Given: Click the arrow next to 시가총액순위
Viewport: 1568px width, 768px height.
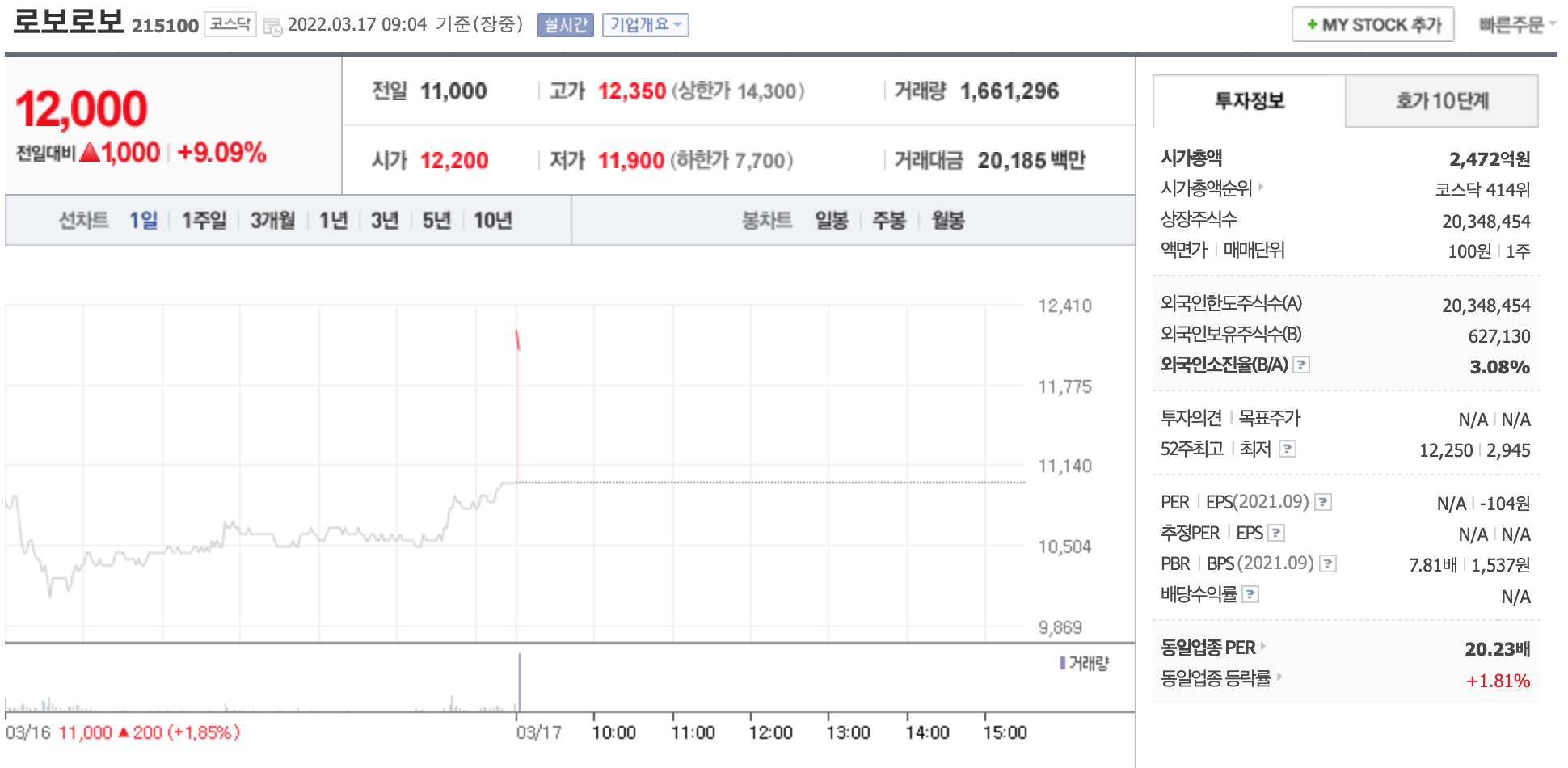Looking at the screenshot, I should tap(1261, 188).
